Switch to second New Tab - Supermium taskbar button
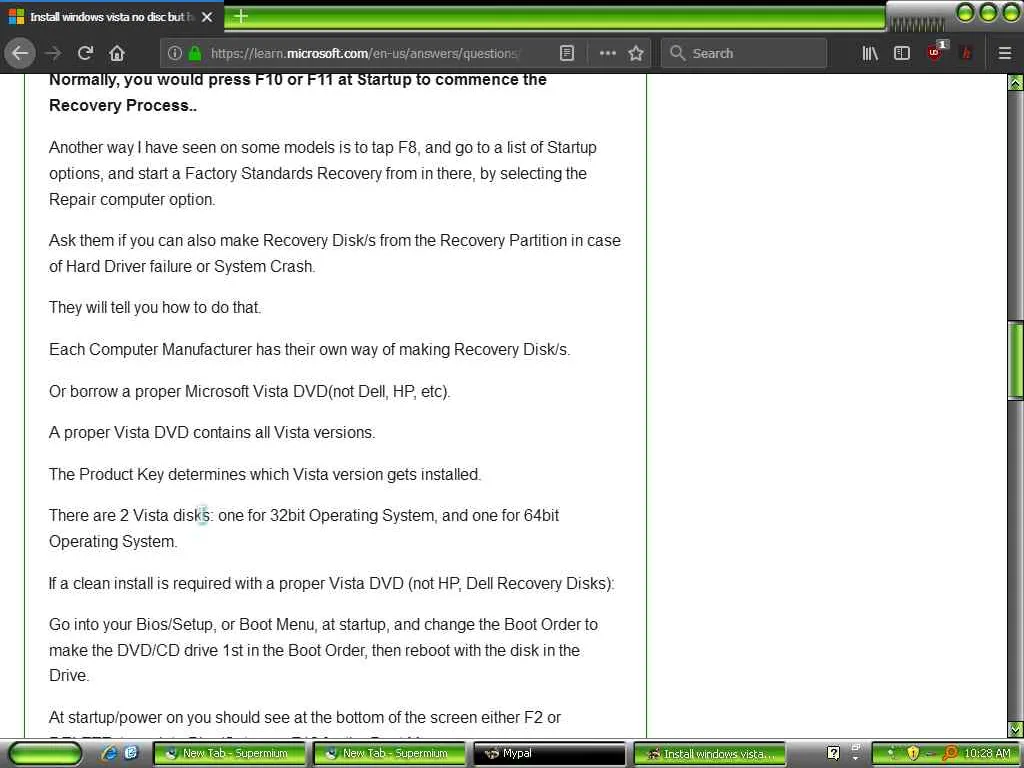The image size is (1024, 768). coord(389,754)
